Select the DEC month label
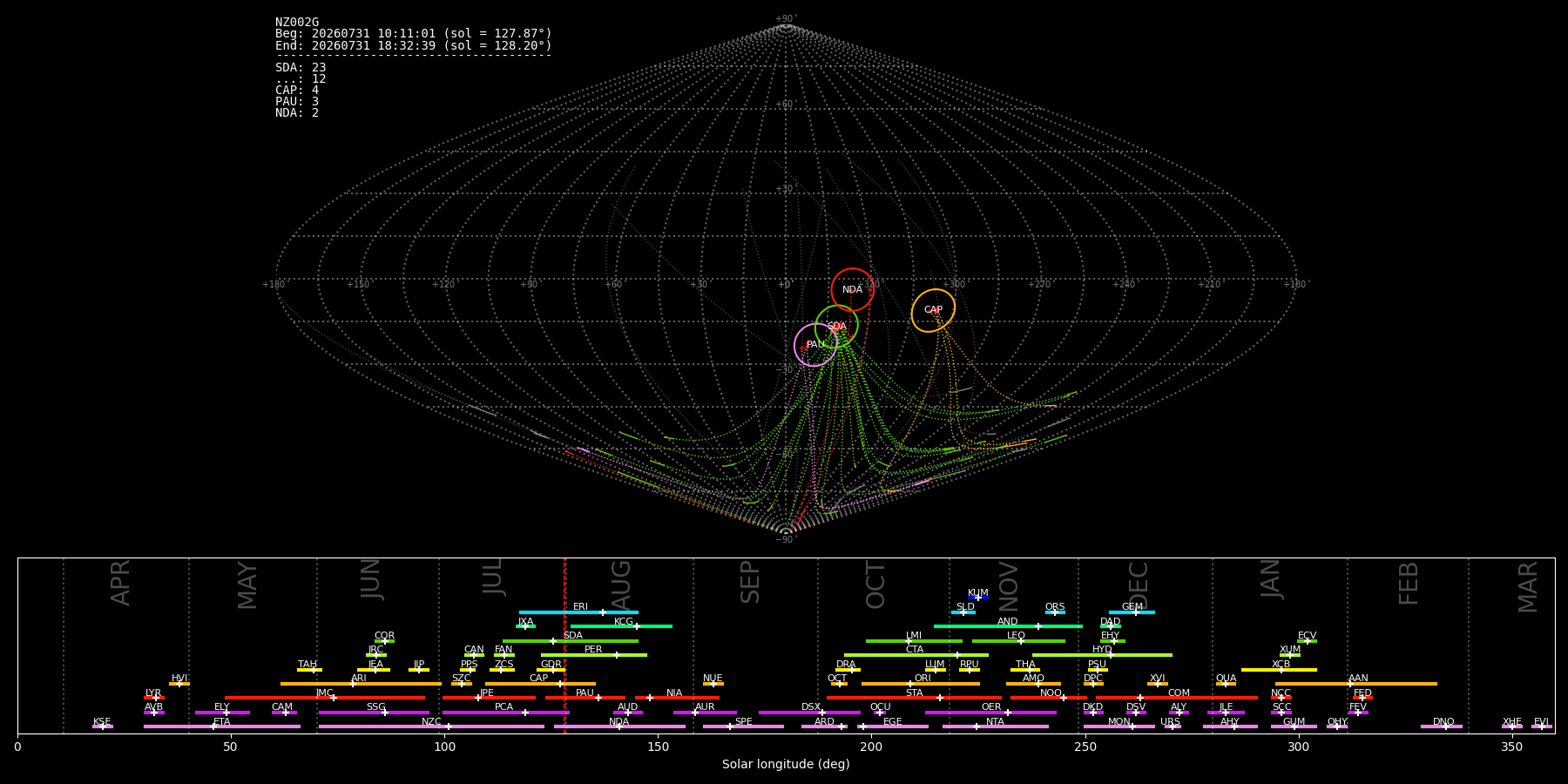 click(1139, 585)
